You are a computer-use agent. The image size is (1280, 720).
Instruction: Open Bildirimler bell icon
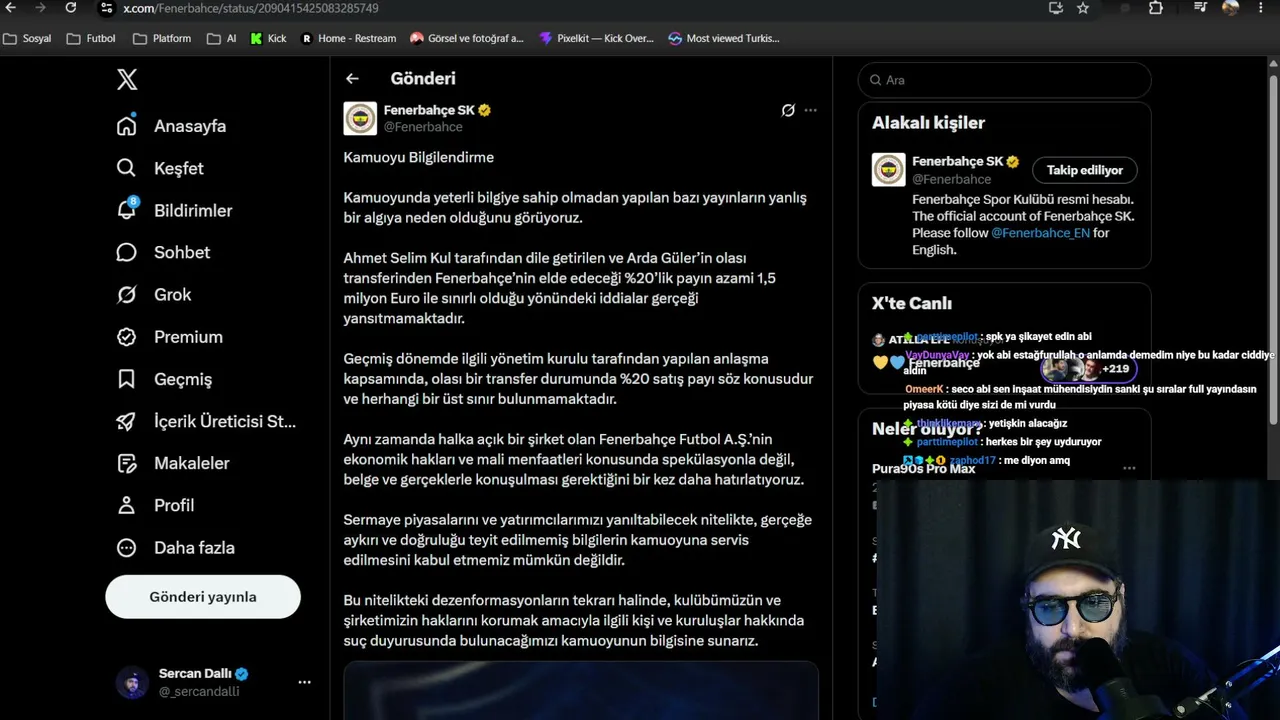pos(127,210)
